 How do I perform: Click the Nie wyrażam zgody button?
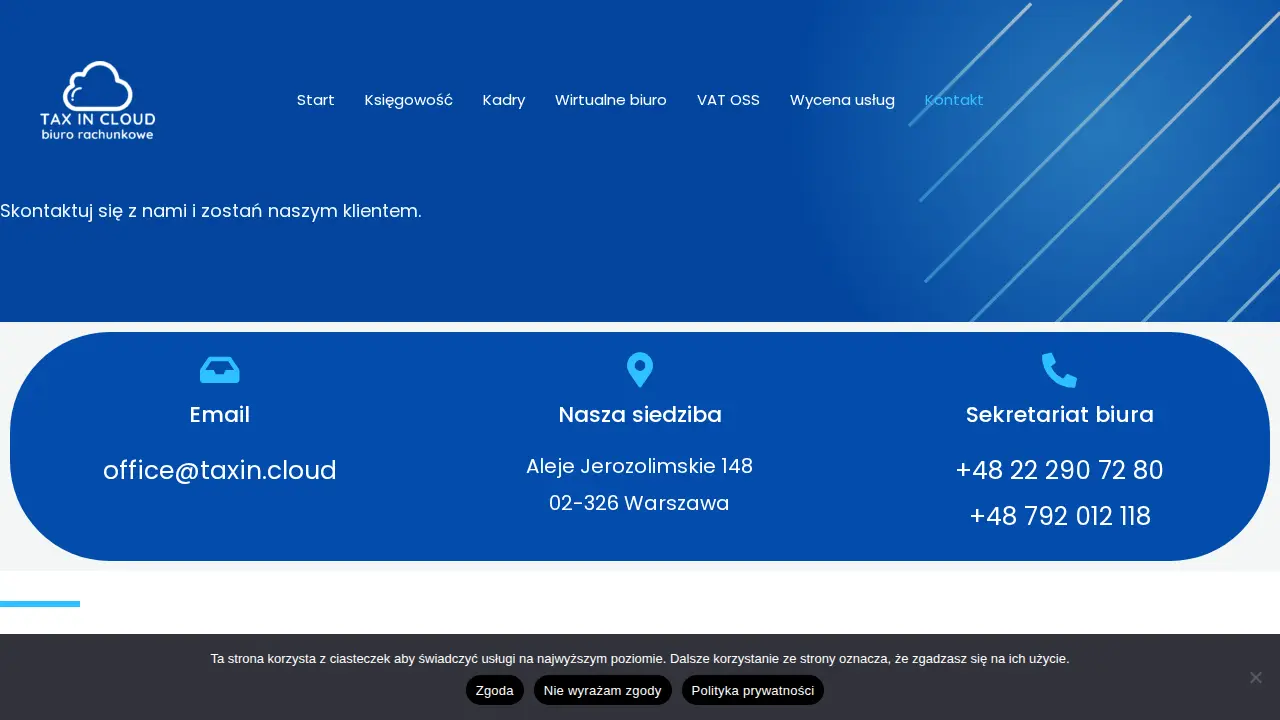point(603,690)
